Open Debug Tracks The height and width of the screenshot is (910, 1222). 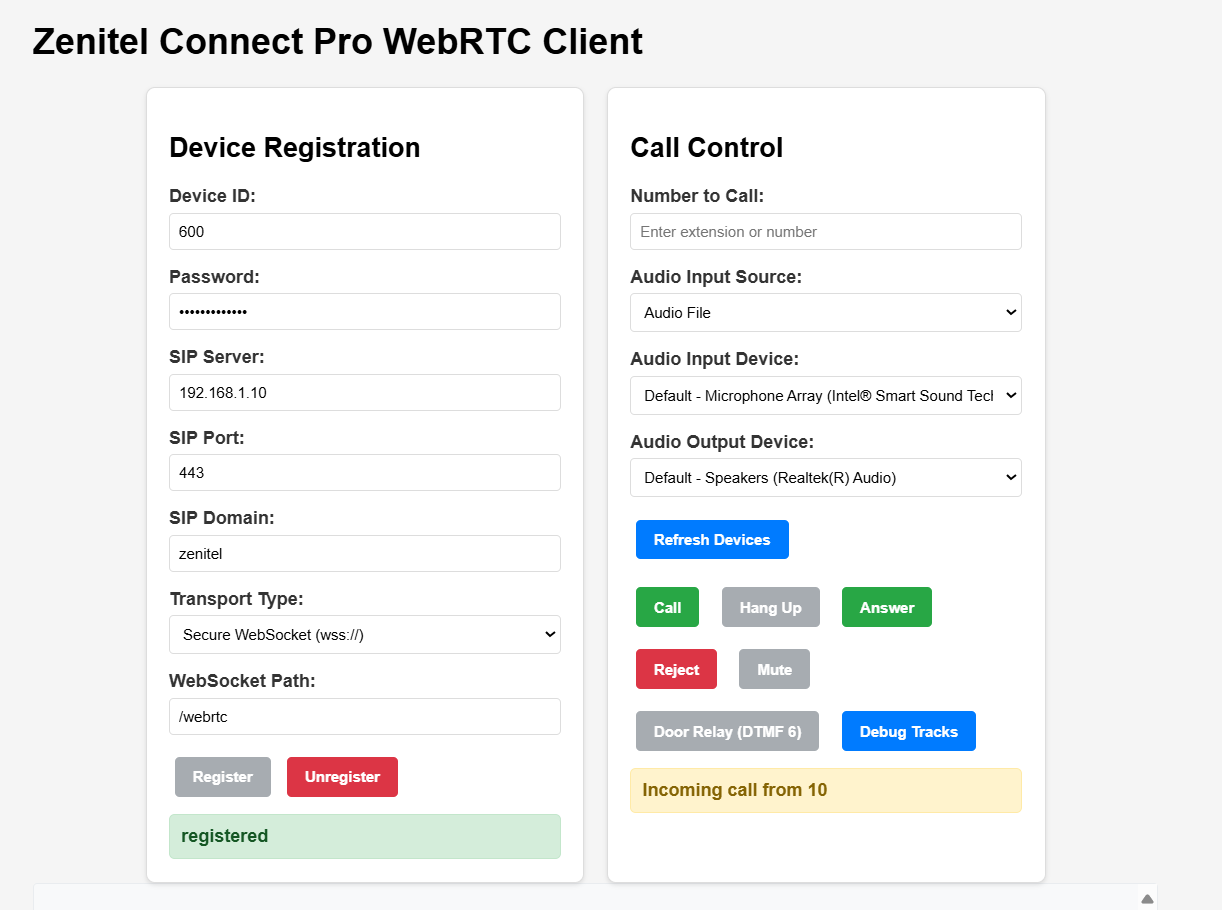908,731
